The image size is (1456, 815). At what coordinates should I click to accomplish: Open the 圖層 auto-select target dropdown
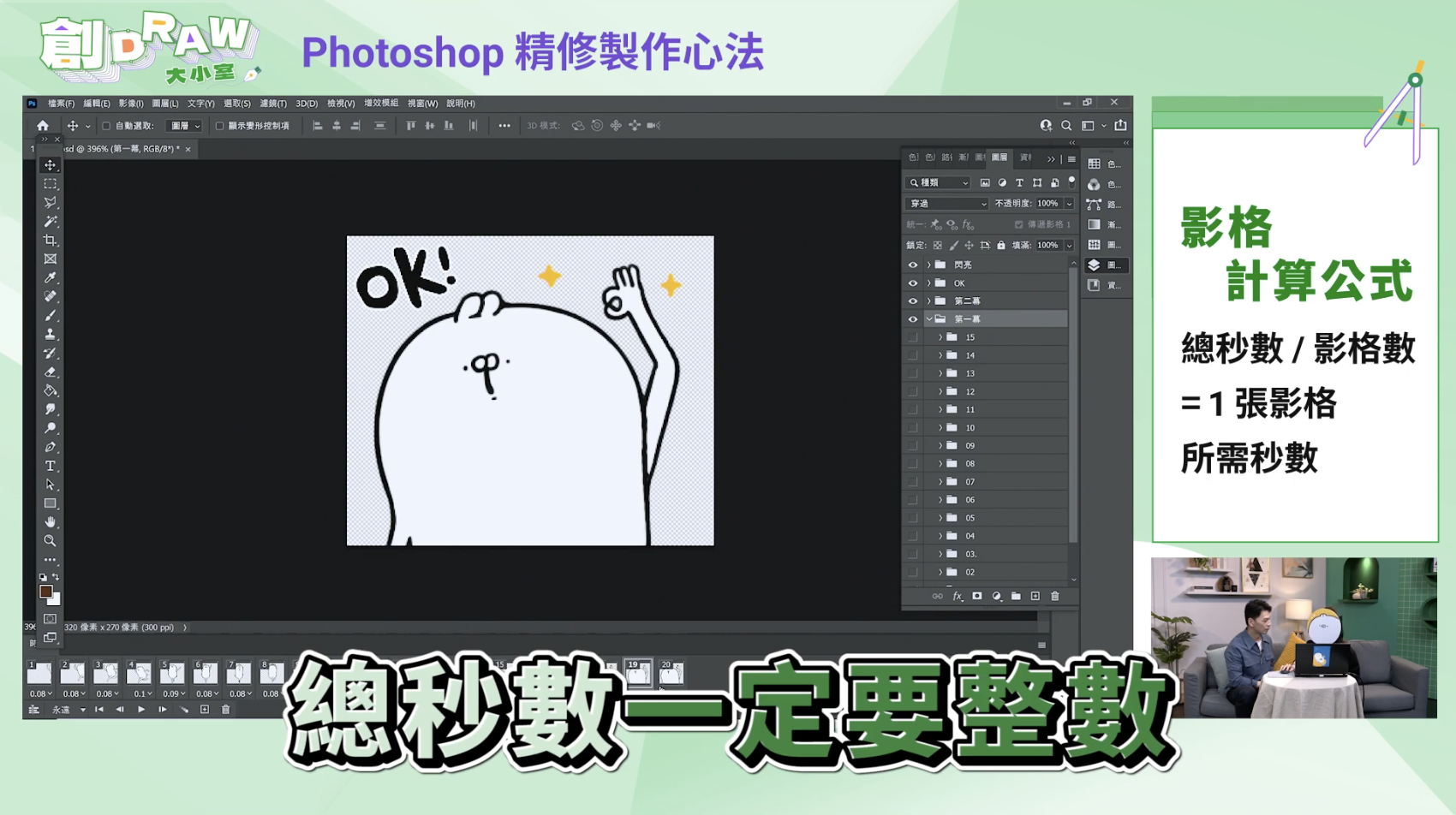[x=185, y=126]
